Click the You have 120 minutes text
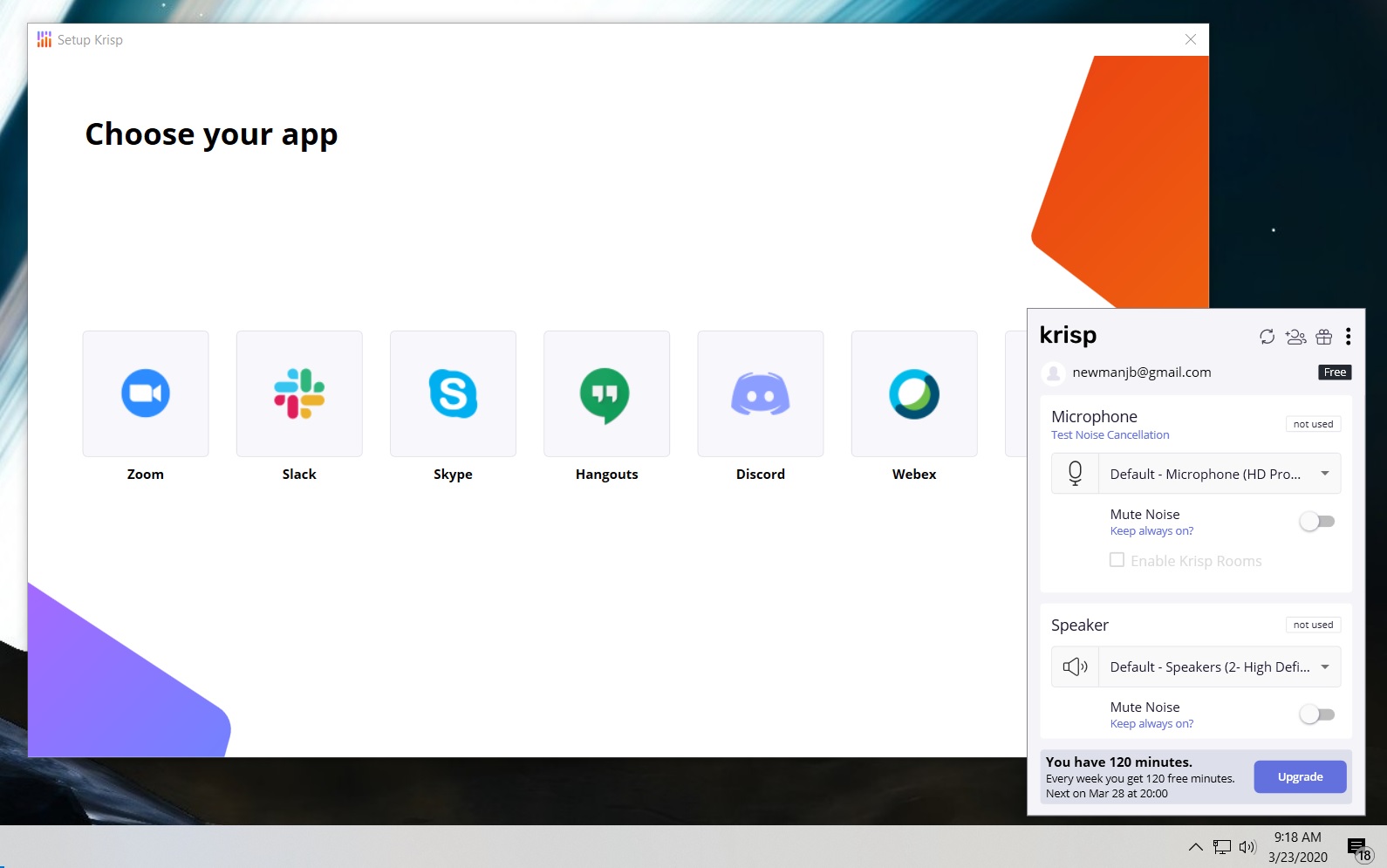The image size is (1387, 868). click(x=1119, y=762)
